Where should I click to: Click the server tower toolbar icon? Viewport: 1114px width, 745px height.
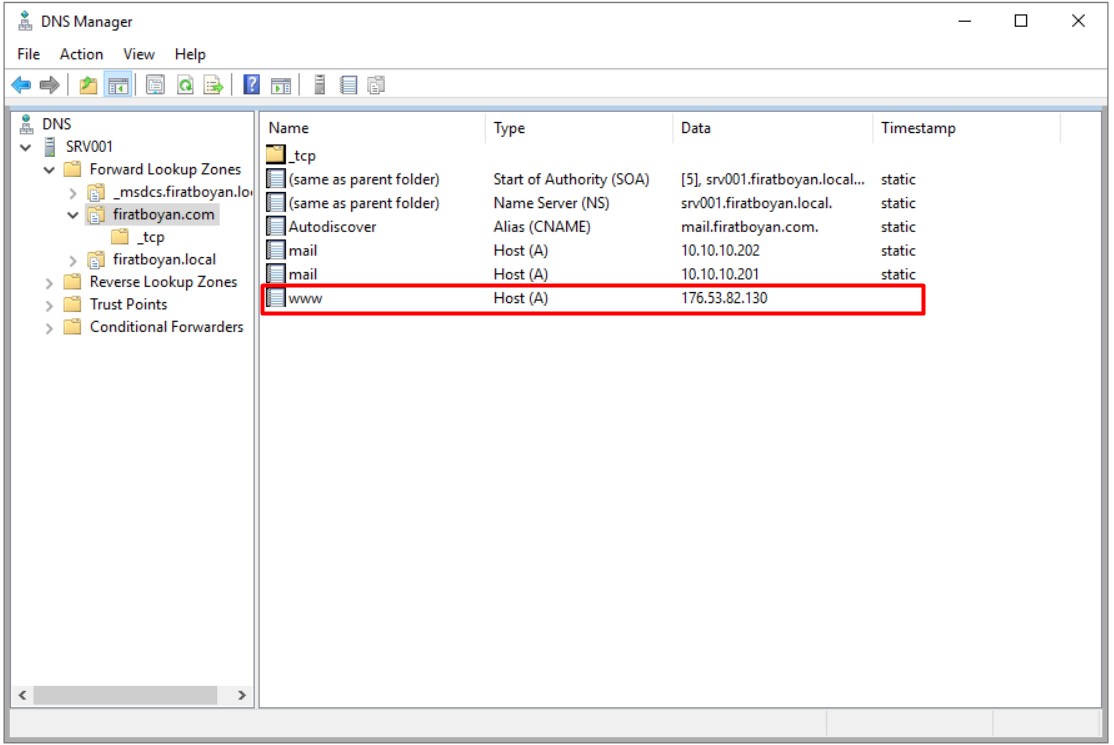point(320,85)
